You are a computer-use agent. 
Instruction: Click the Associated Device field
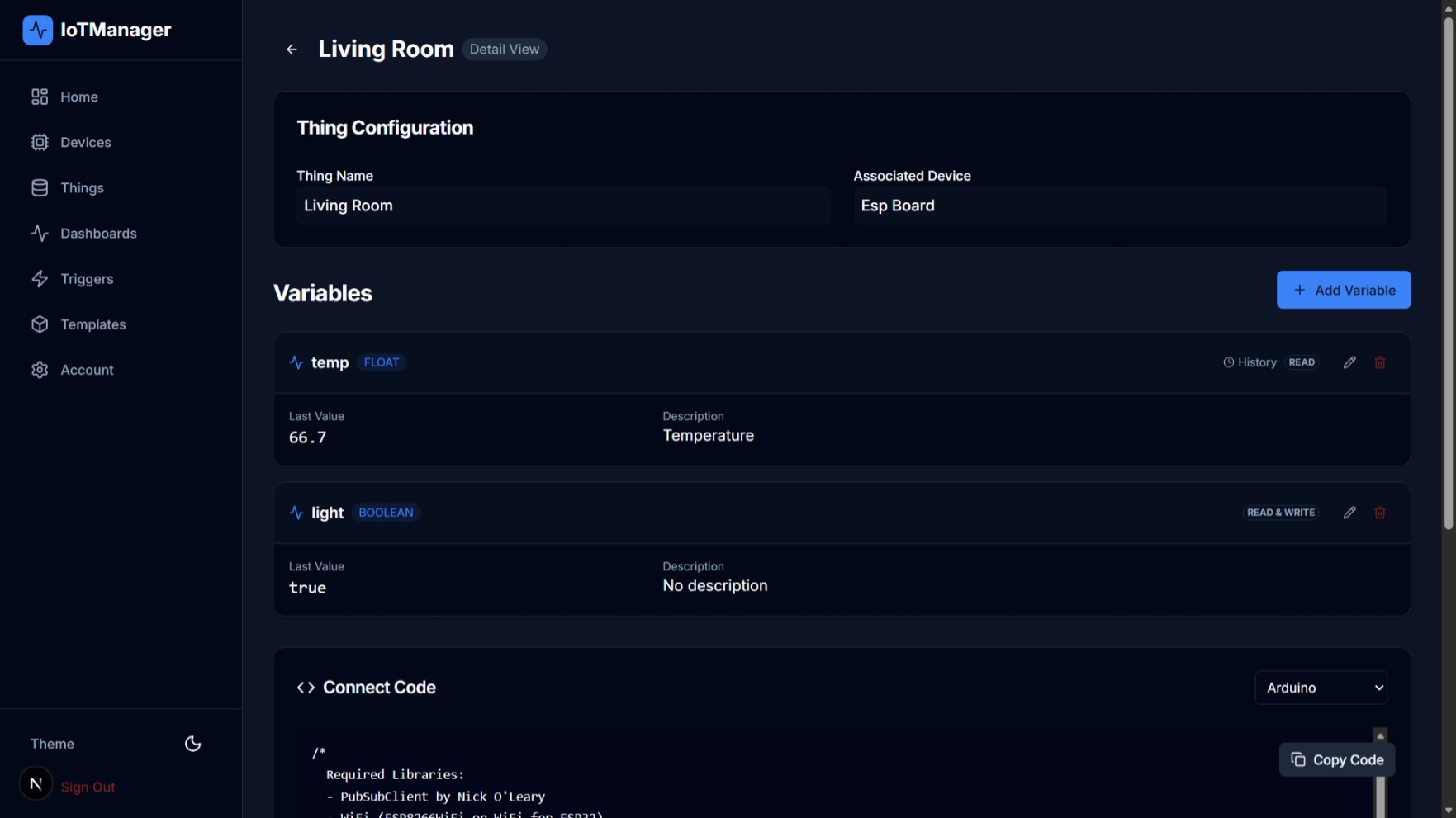tap(1120, 206)
